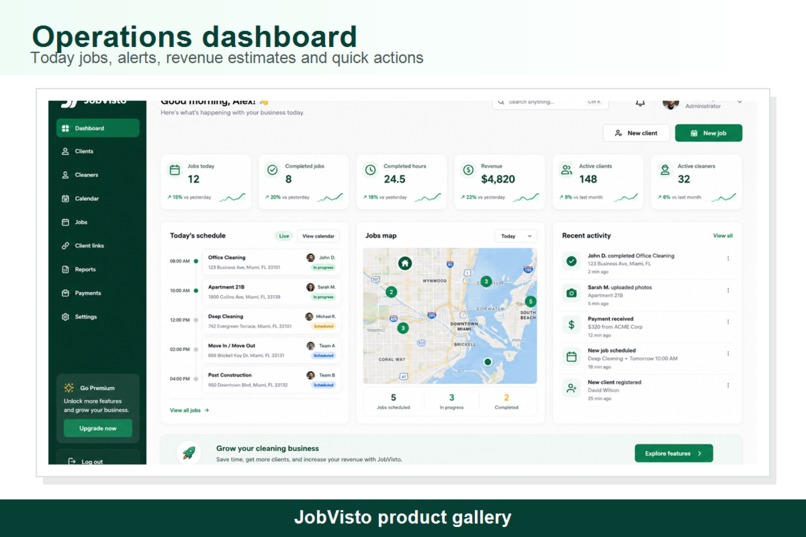
Task: Click View all in Recent activity
Action: click(x=723, y=235)
